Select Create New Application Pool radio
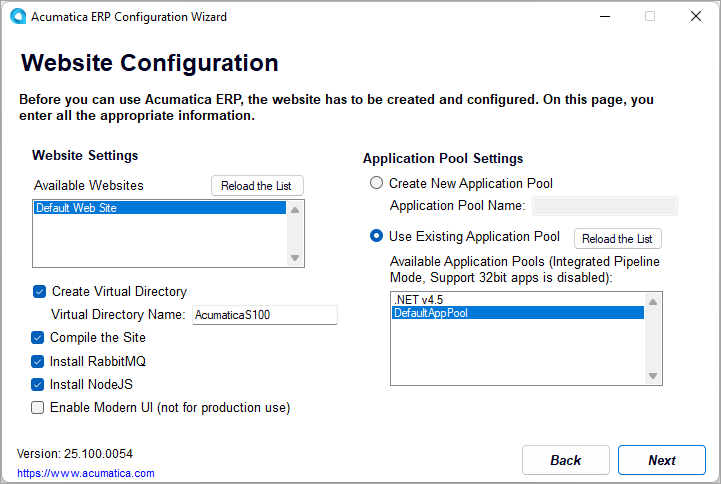The width and height of the screenshot is (721, 484). [x=376, y=183]
